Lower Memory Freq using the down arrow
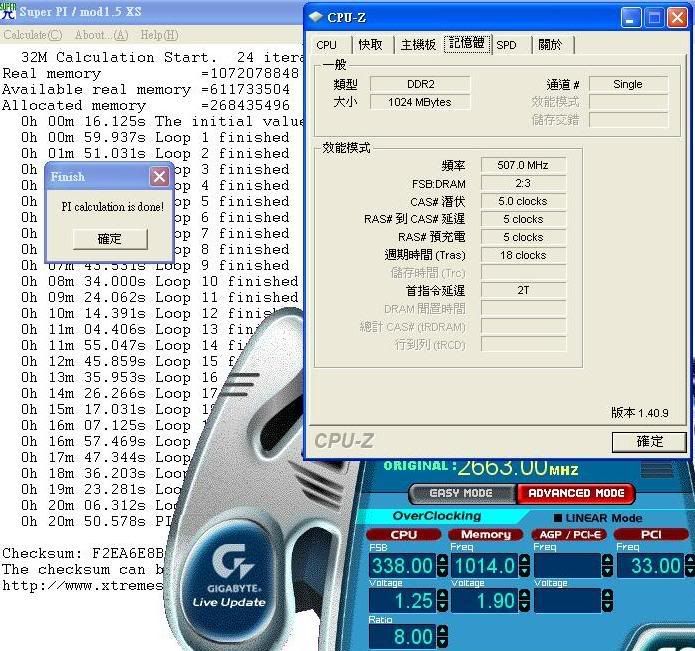This screenshot has height=651, width=695. coord(524,571)
